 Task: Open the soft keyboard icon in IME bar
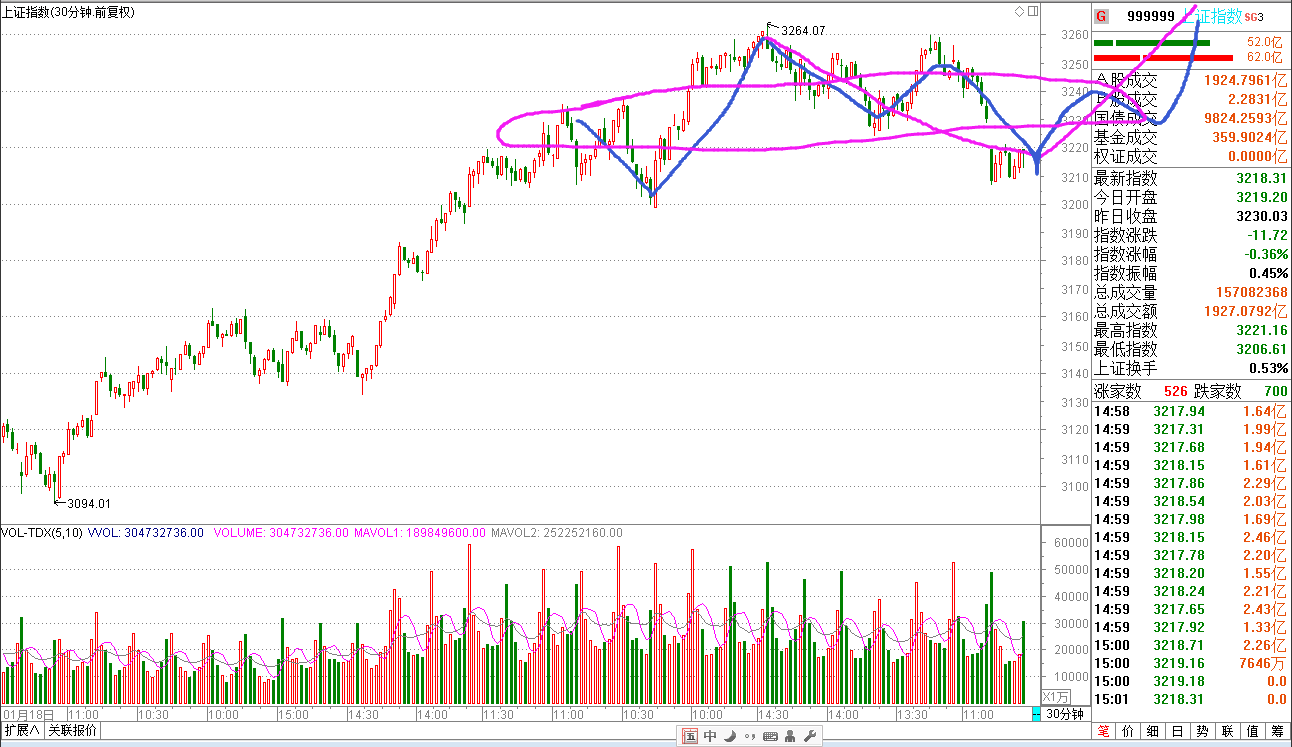(769, 738)
